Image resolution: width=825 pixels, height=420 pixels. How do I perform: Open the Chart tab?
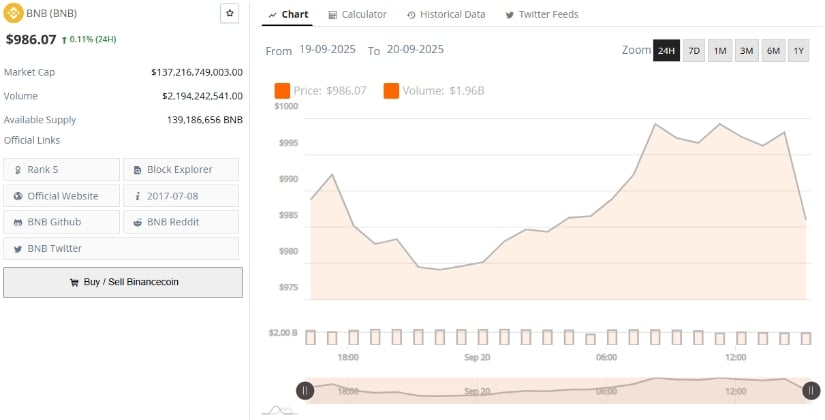point(287,15)
